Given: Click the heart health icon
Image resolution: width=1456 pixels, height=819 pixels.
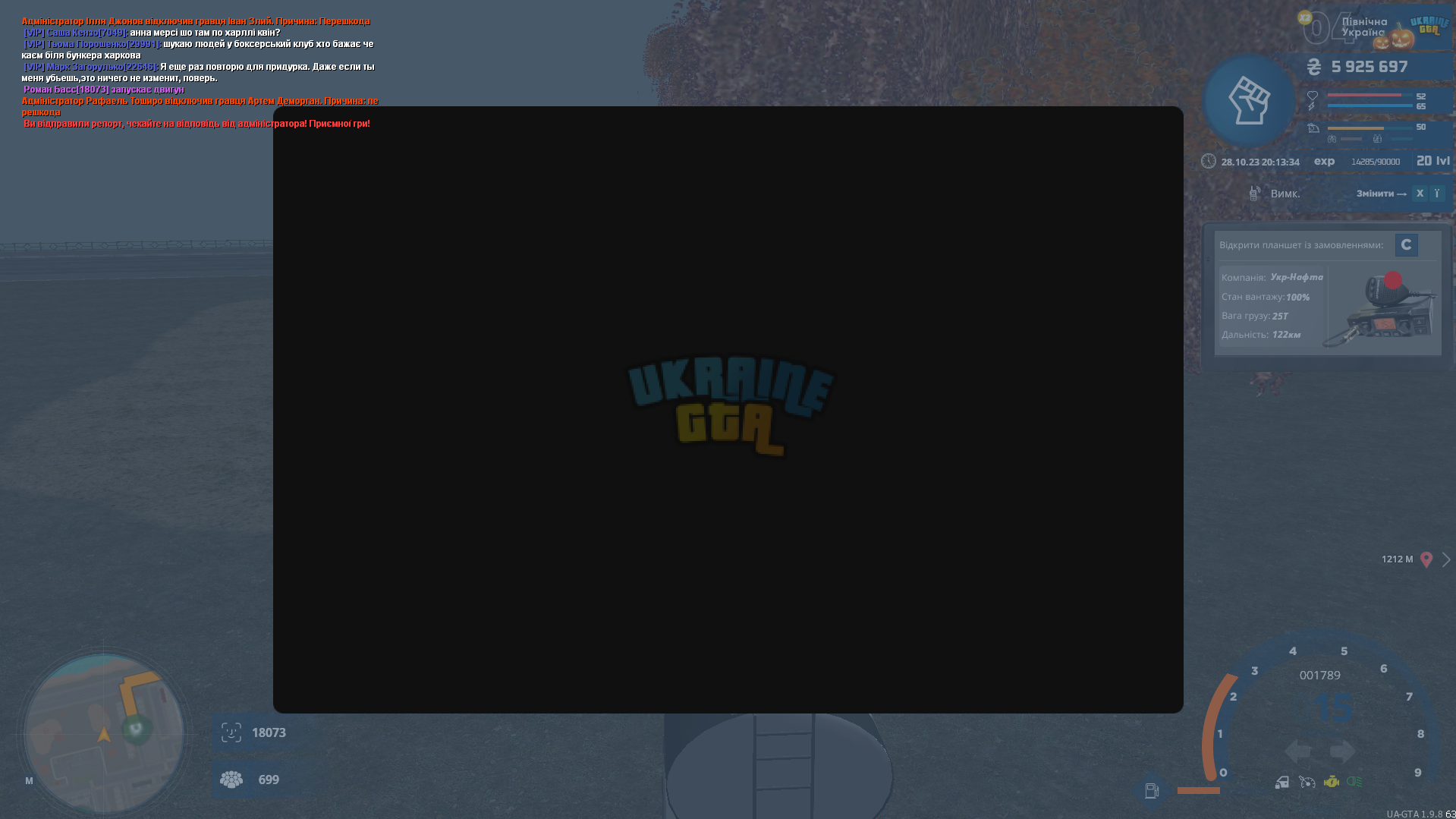Looking at the screenshot, I should click(x=1313, y=96).
